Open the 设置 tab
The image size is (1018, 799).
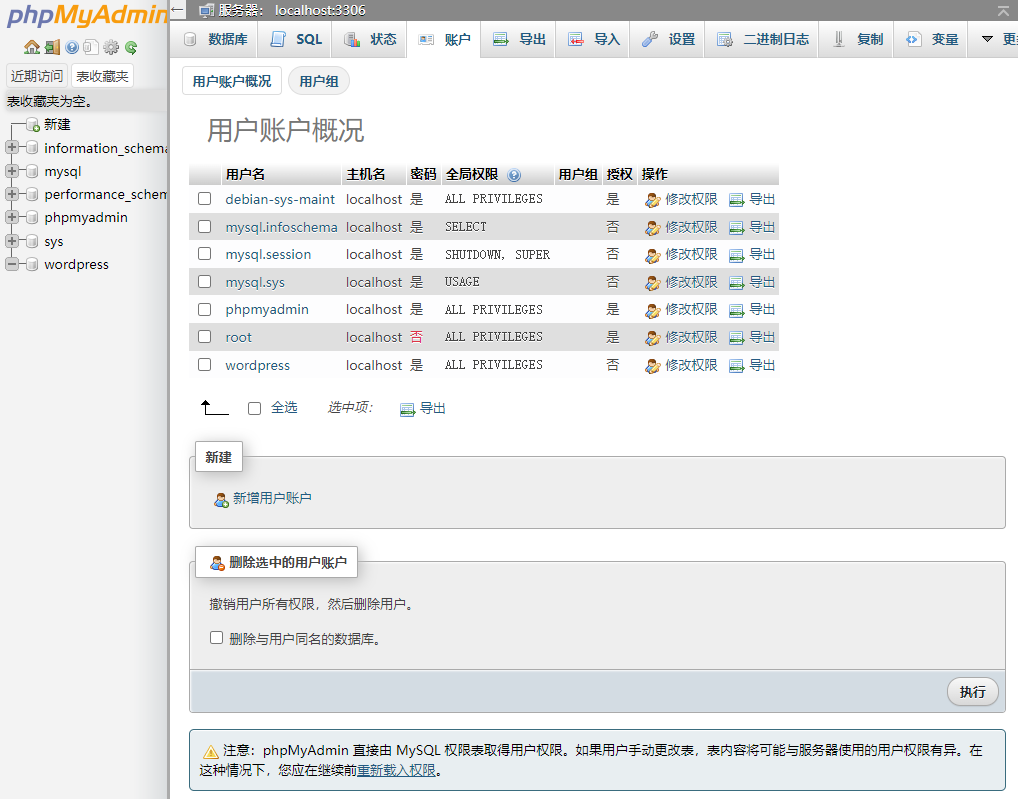point(667,40)
